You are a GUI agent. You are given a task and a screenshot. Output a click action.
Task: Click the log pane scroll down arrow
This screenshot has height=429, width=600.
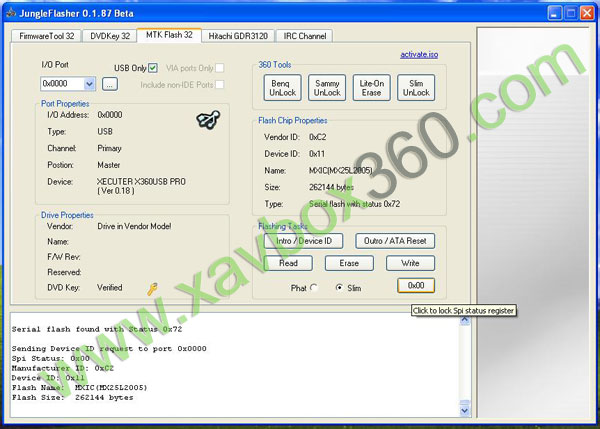(x=465, y=411)
